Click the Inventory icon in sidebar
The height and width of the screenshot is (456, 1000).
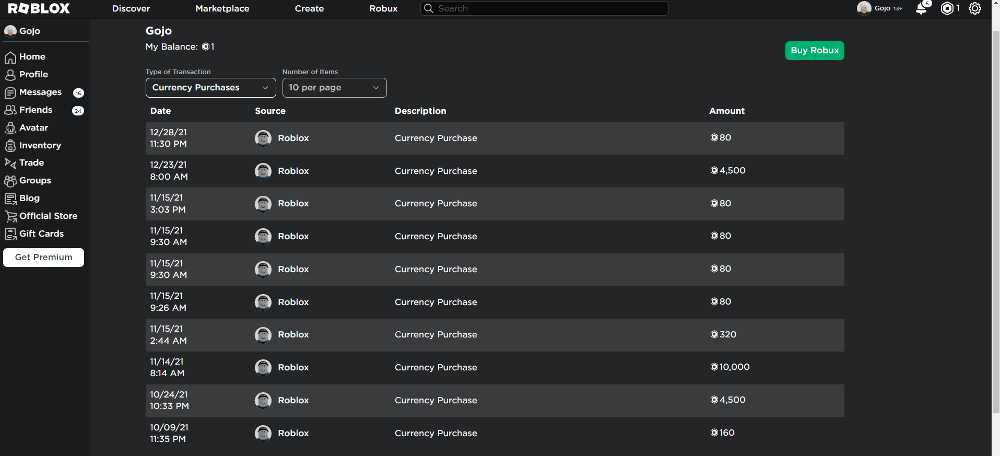[10, 145]
